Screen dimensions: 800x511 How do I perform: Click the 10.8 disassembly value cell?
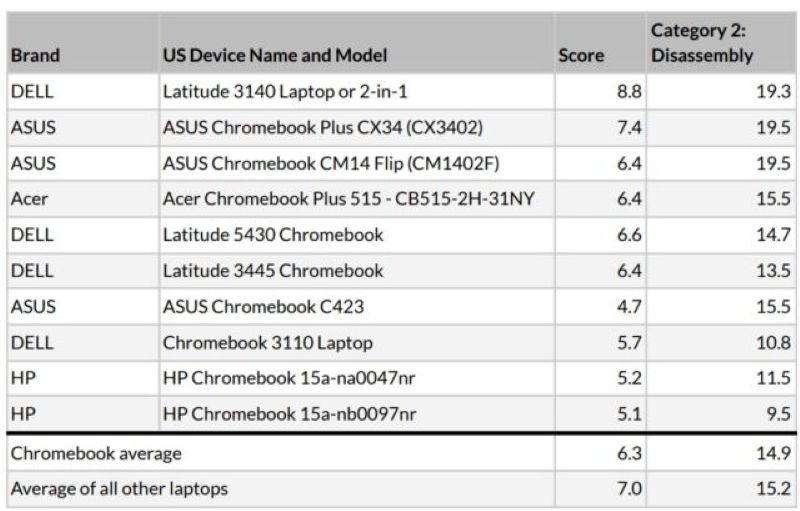[773, 343]
